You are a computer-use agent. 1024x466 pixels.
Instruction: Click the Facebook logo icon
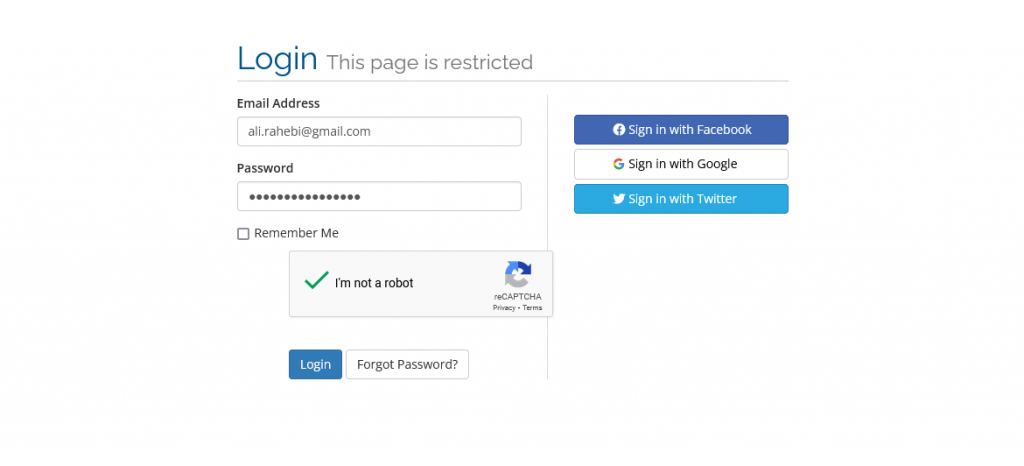click(619, 130)
